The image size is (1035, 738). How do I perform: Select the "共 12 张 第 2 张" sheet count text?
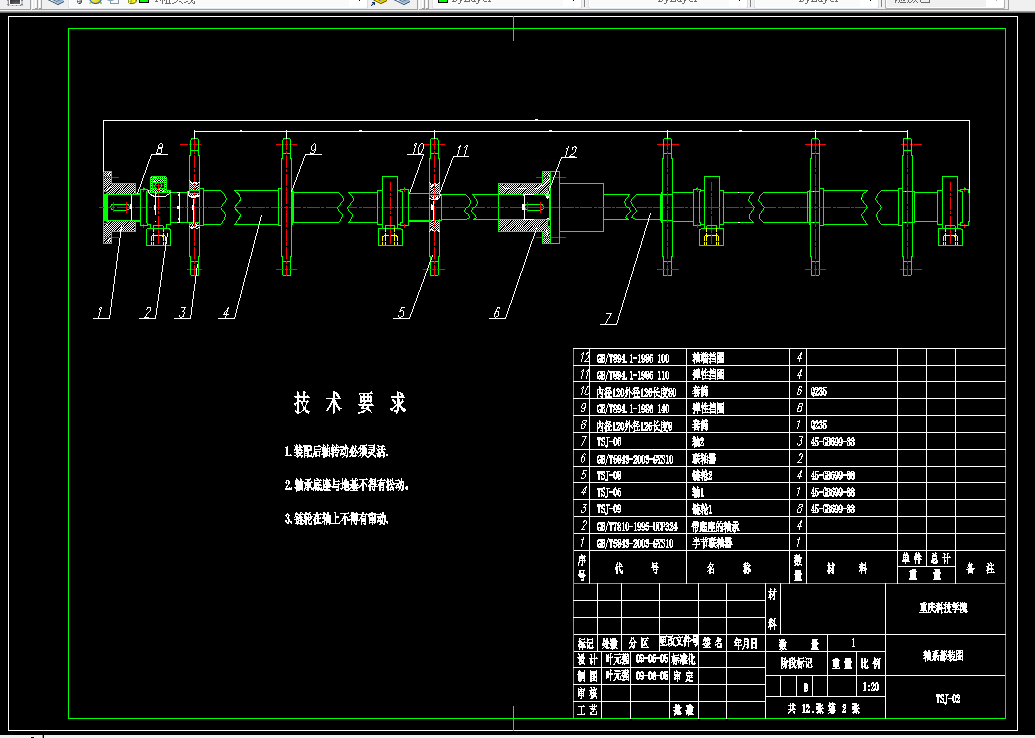[x=826, y=710]
